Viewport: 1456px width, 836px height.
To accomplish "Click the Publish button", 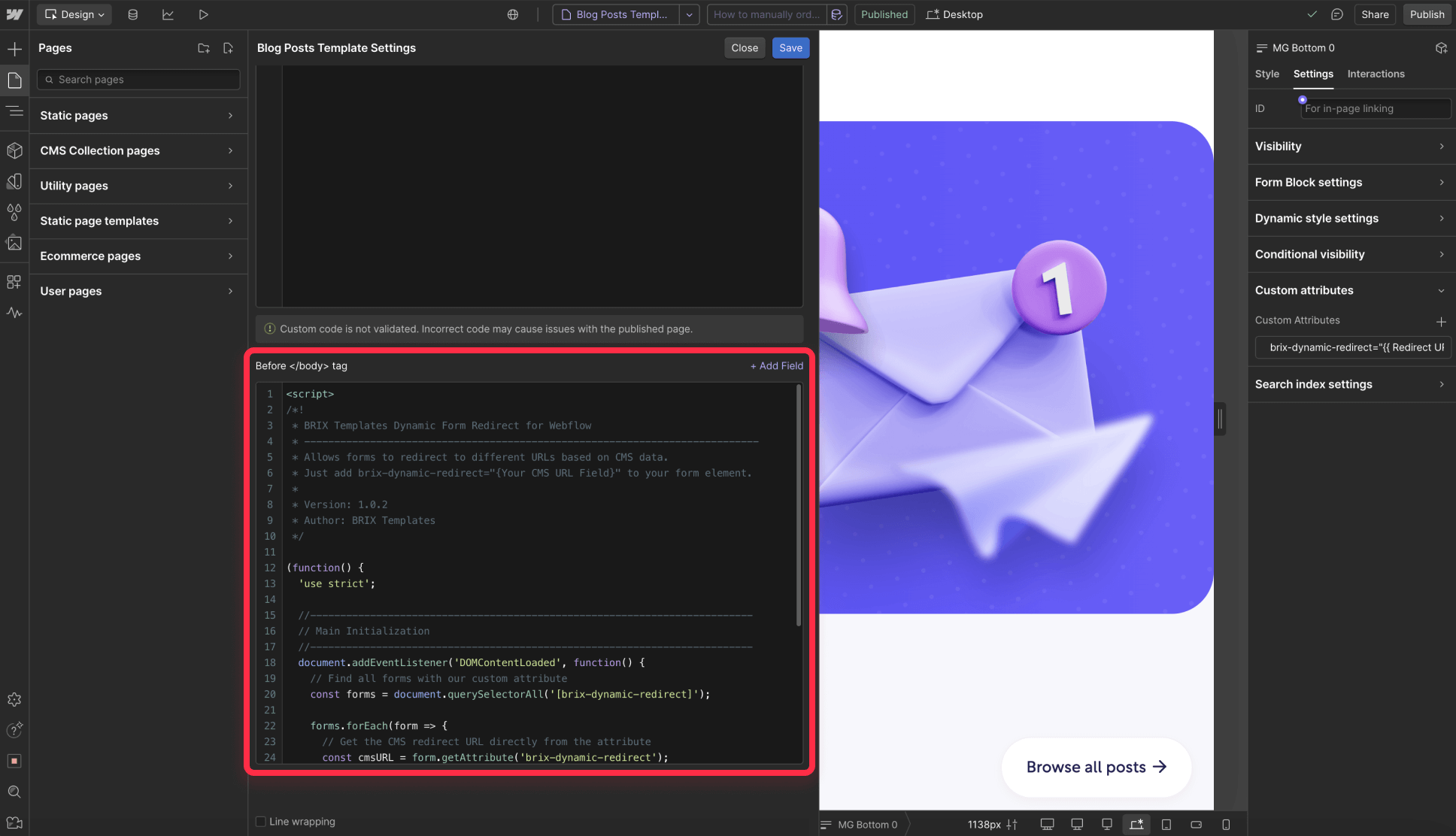I will (1427, 14).
